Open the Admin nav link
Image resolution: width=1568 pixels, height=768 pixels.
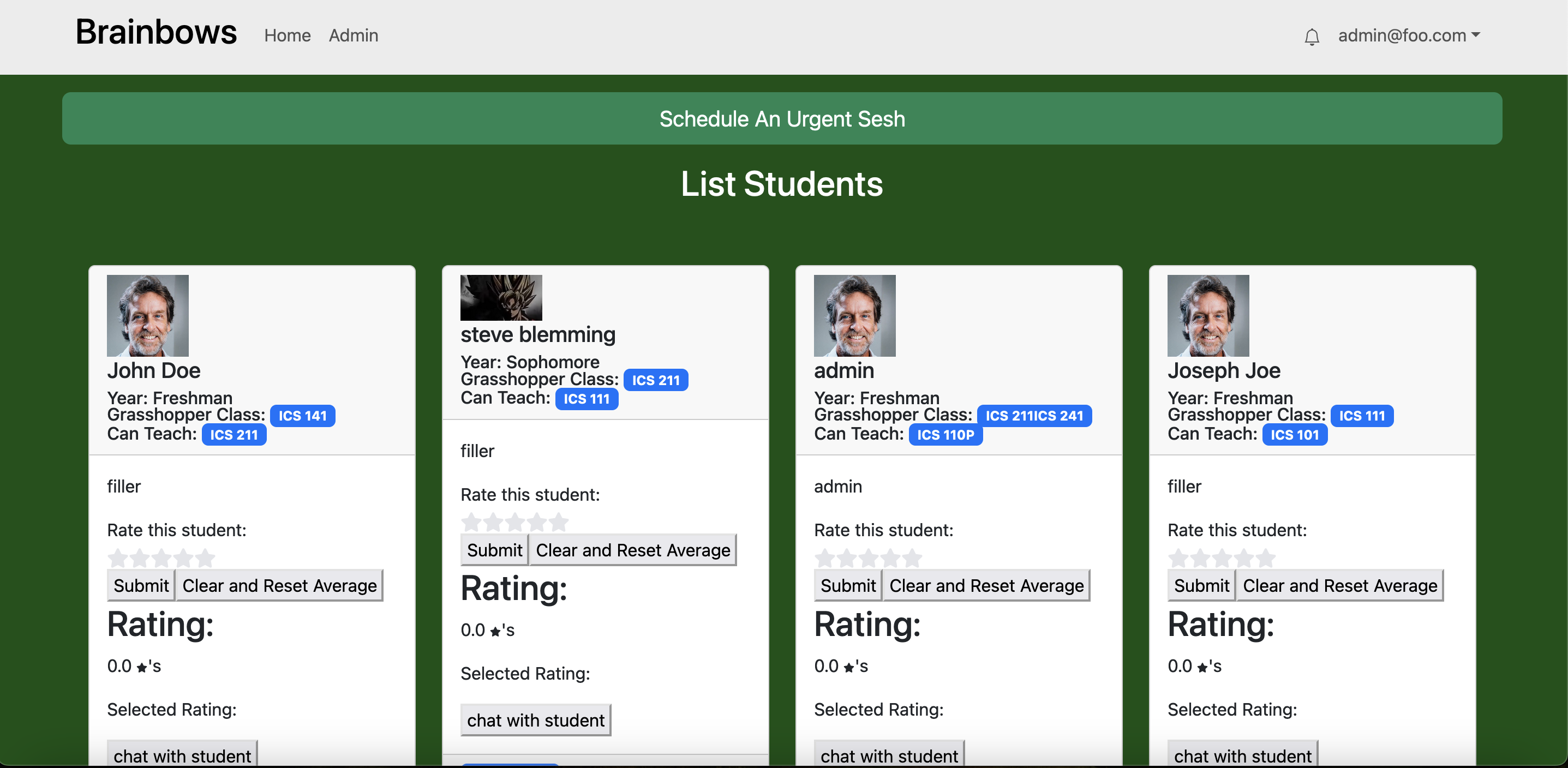click(353, 35)
